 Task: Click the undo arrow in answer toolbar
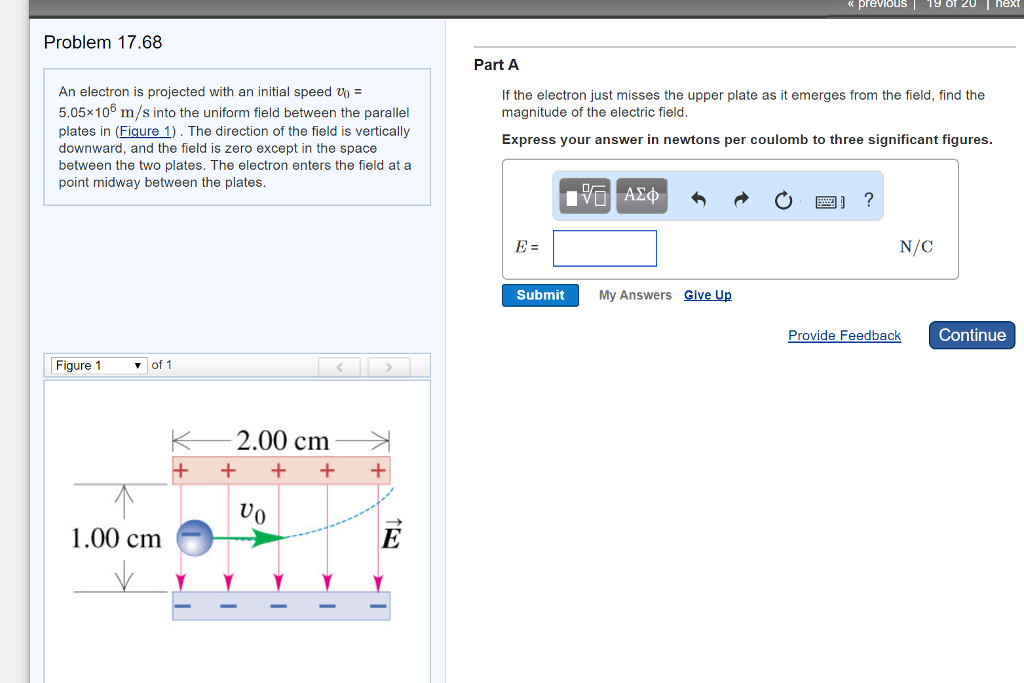(x=699, y=201)
